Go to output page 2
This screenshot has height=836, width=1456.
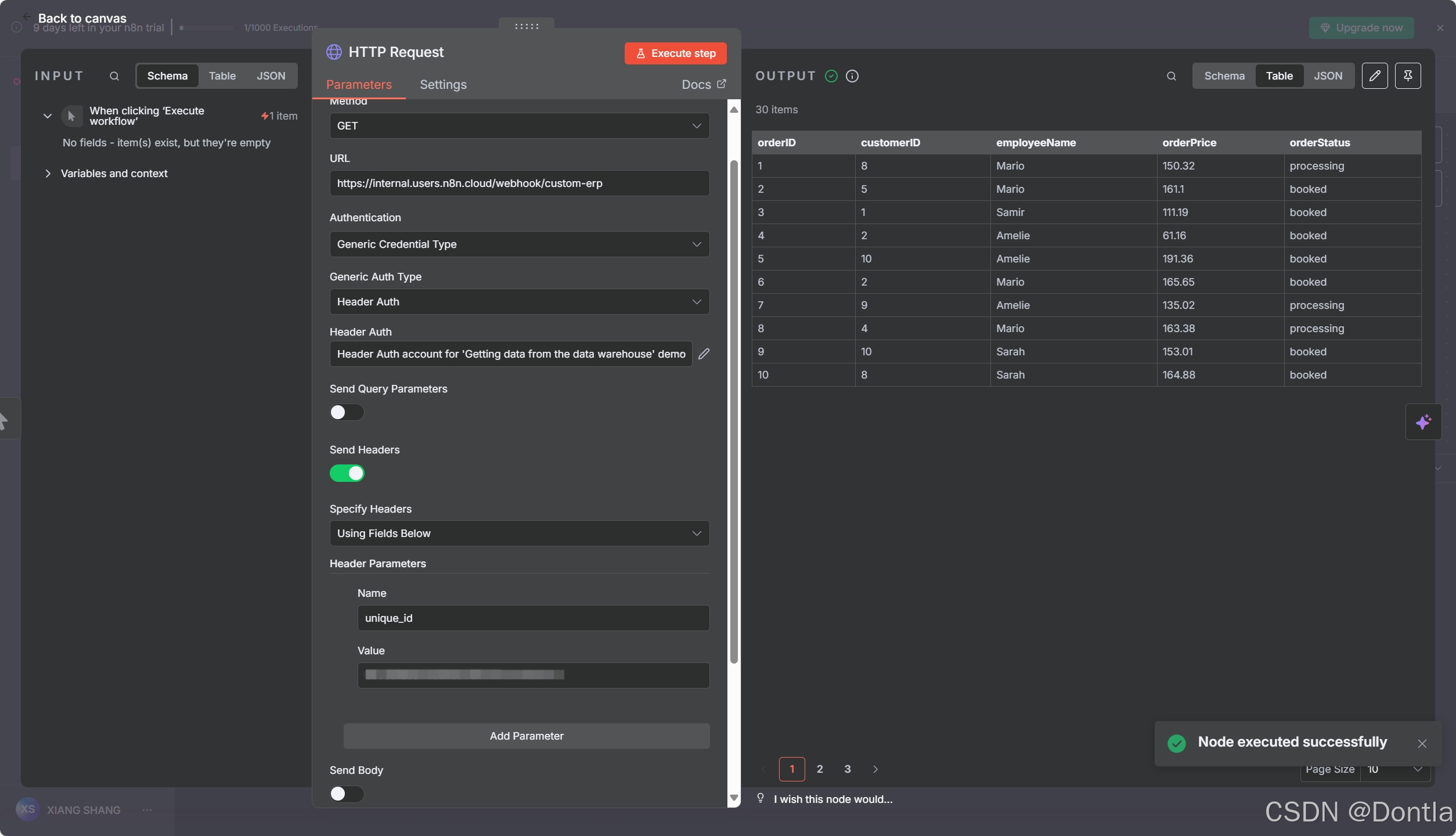pos(820,769)
